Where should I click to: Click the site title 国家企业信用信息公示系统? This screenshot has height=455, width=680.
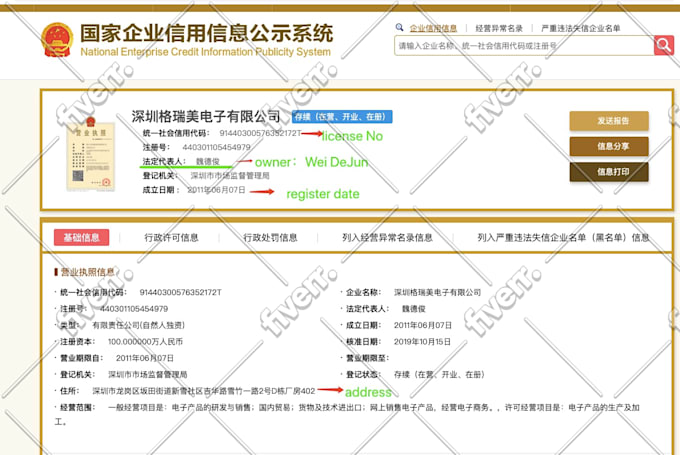[206, 33]
